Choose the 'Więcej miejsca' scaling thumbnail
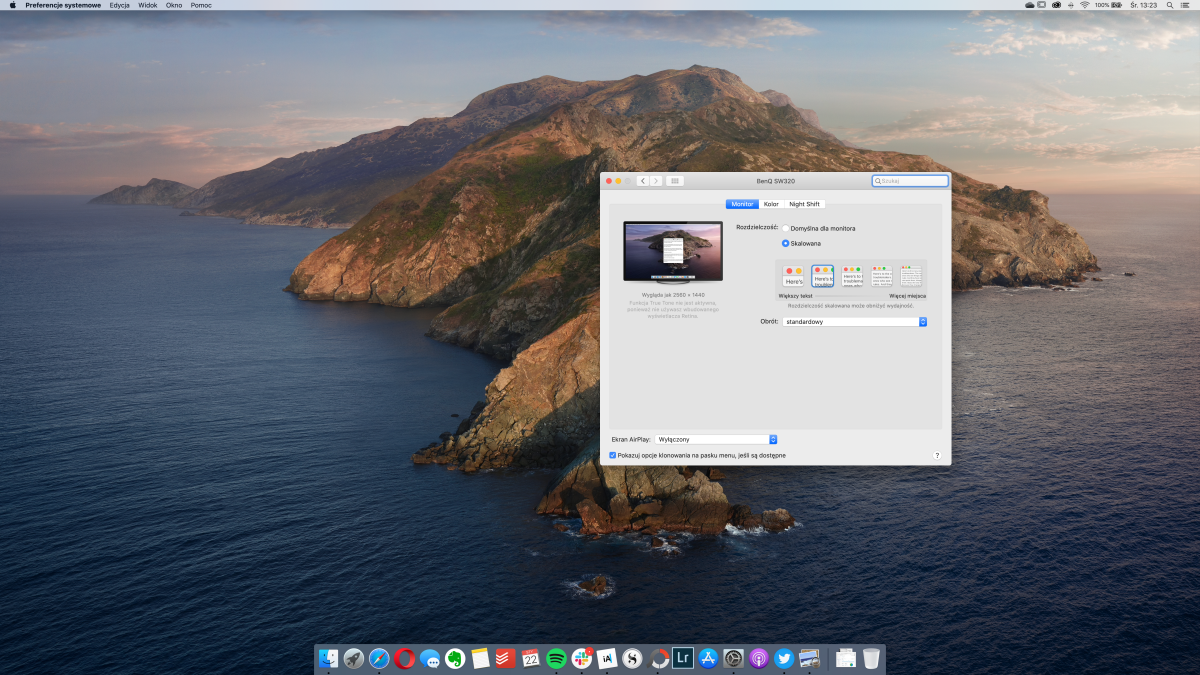The width and height of the screenshot is (1200, 675). coord(911,276)
